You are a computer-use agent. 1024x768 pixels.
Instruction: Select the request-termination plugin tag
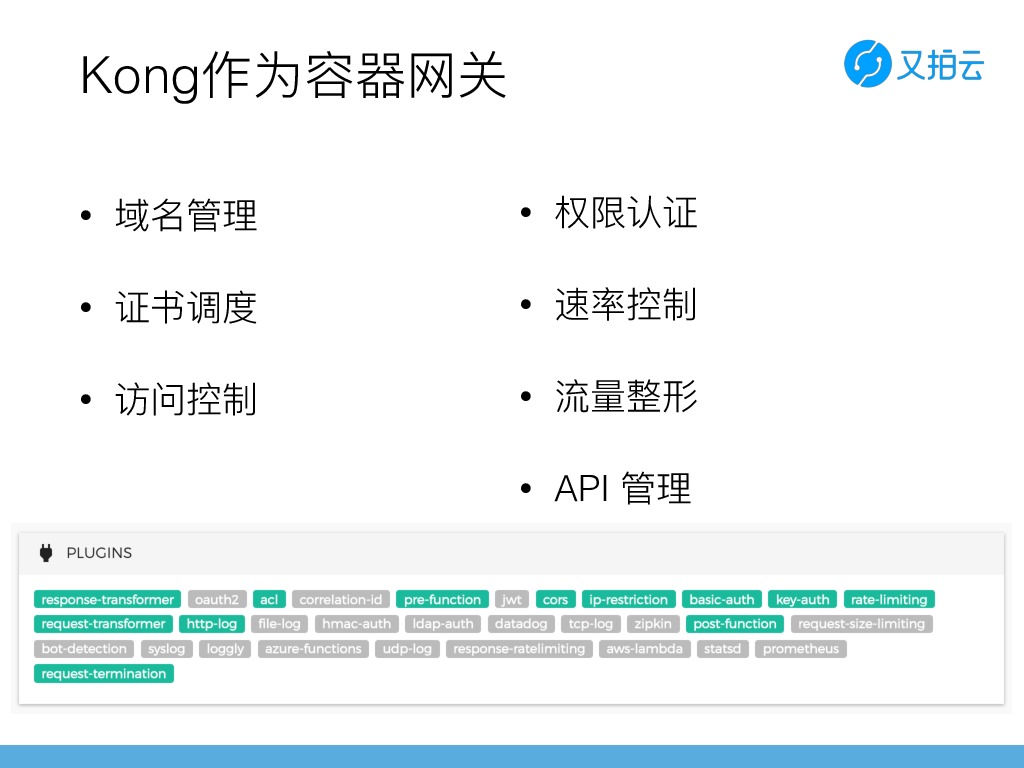(104, 673)
